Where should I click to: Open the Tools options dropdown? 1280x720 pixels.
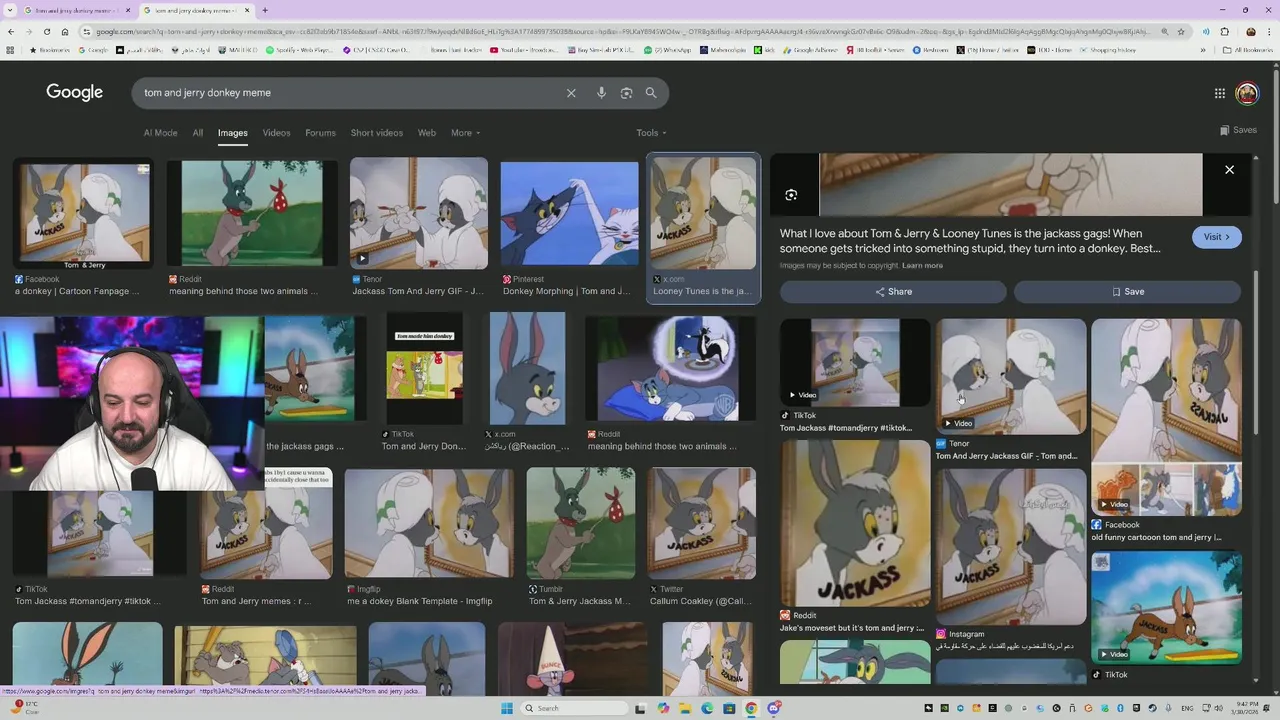(x=651, y=133)
